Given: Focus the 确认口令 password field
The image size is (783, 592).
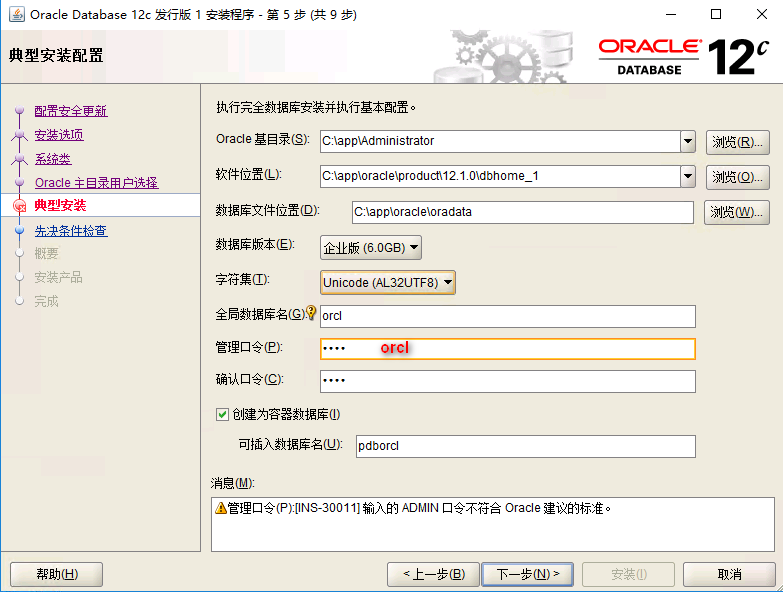Looking at the screenshot, I should pyautogui.click(x=508, y=381).
